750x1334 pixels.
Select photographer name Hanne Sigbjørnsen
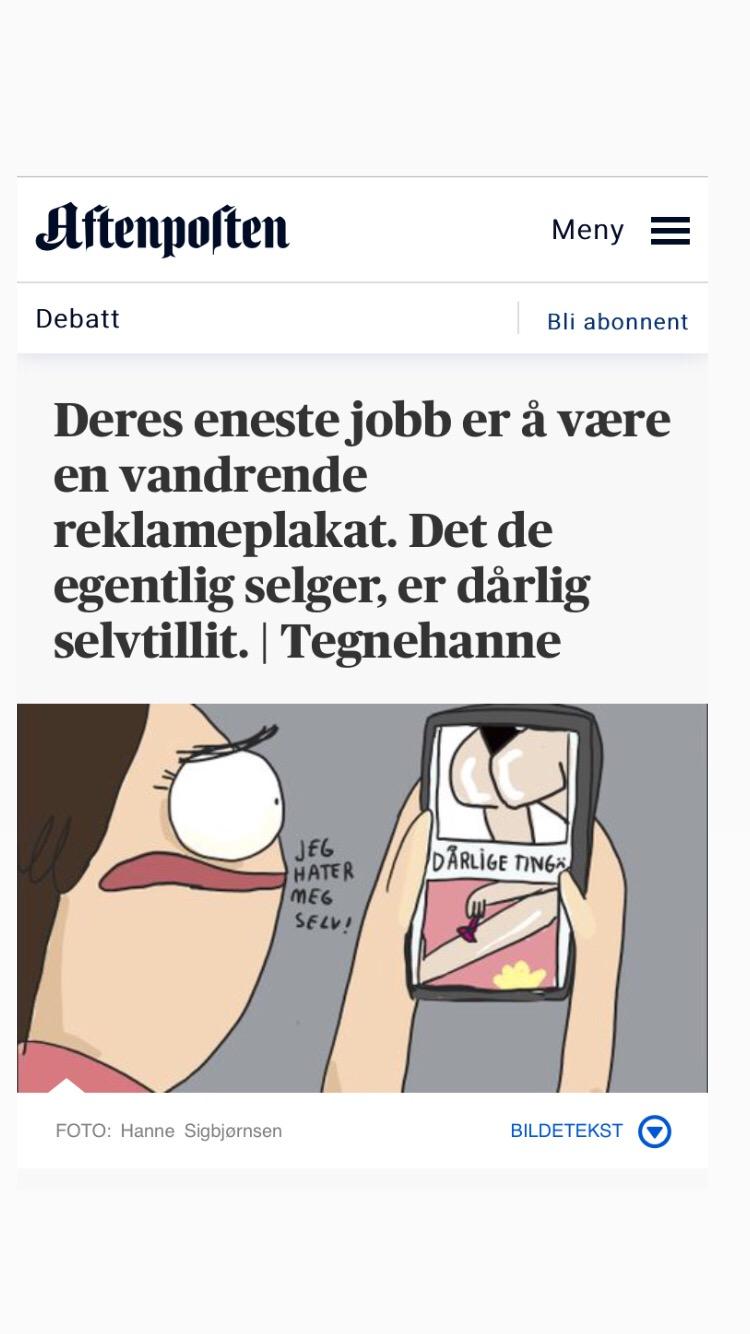[201, 1131]
